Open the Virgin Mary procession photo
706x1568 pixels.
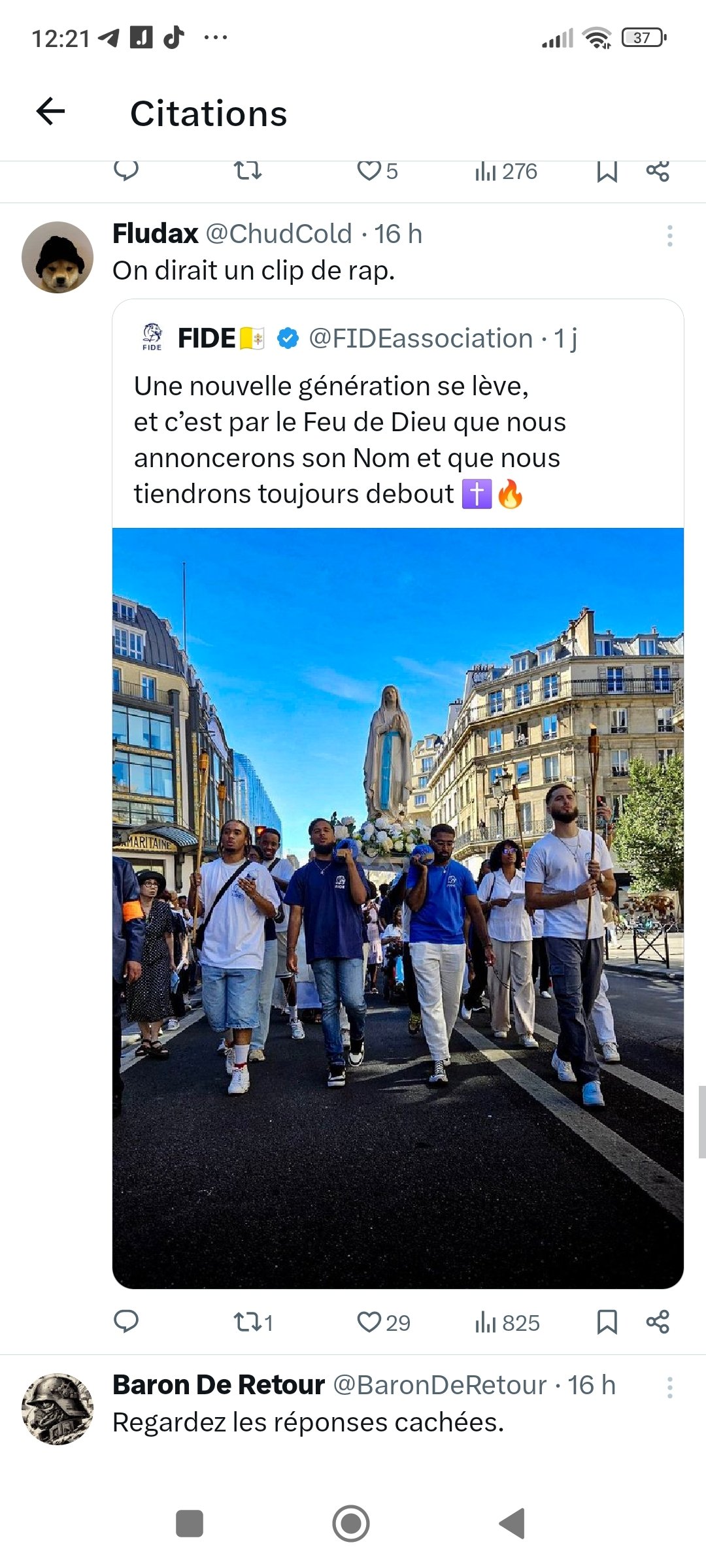coord(397,908)
